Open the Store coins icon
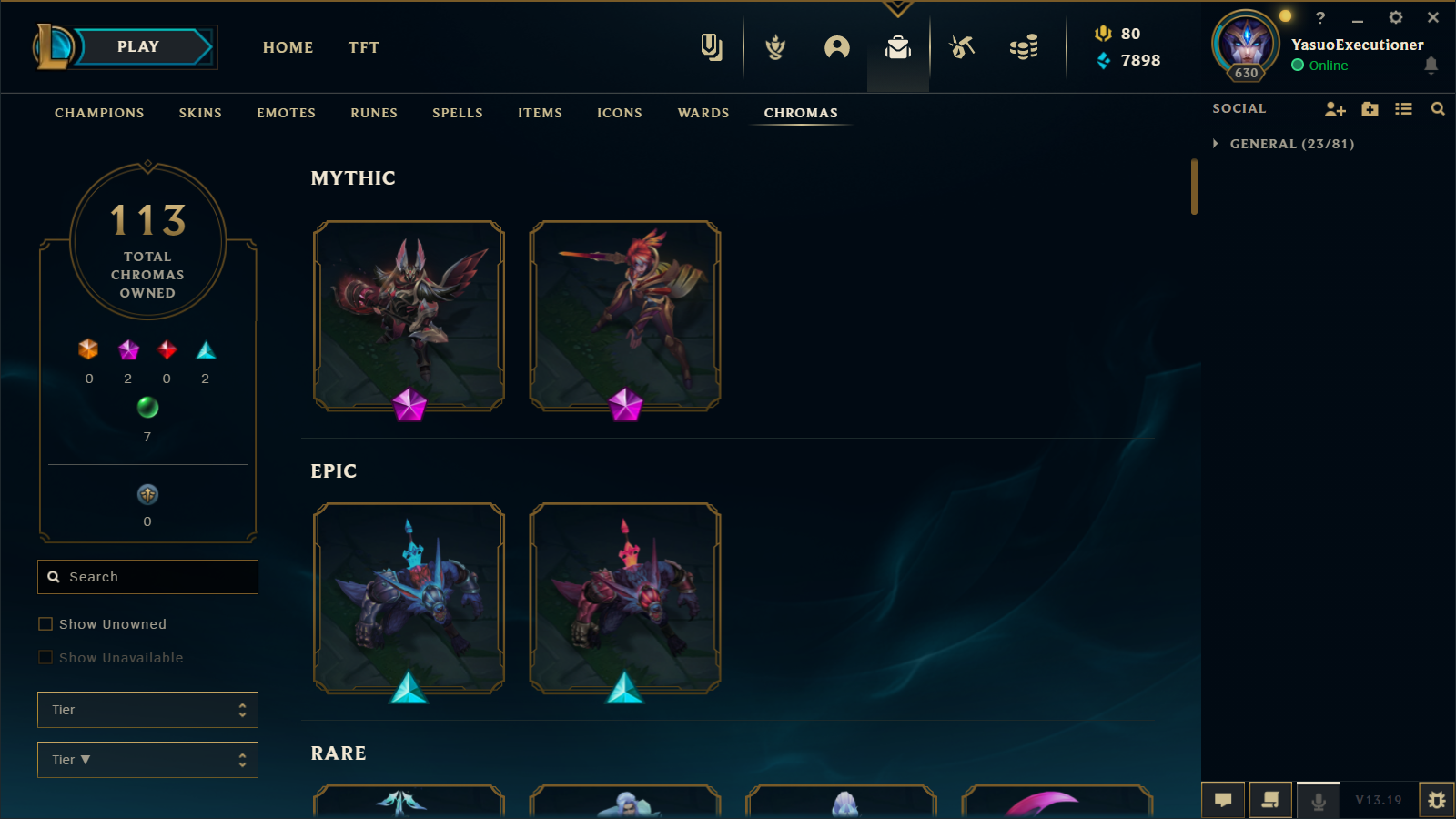Screen dimensions: 1456x819 [1024, 47]
